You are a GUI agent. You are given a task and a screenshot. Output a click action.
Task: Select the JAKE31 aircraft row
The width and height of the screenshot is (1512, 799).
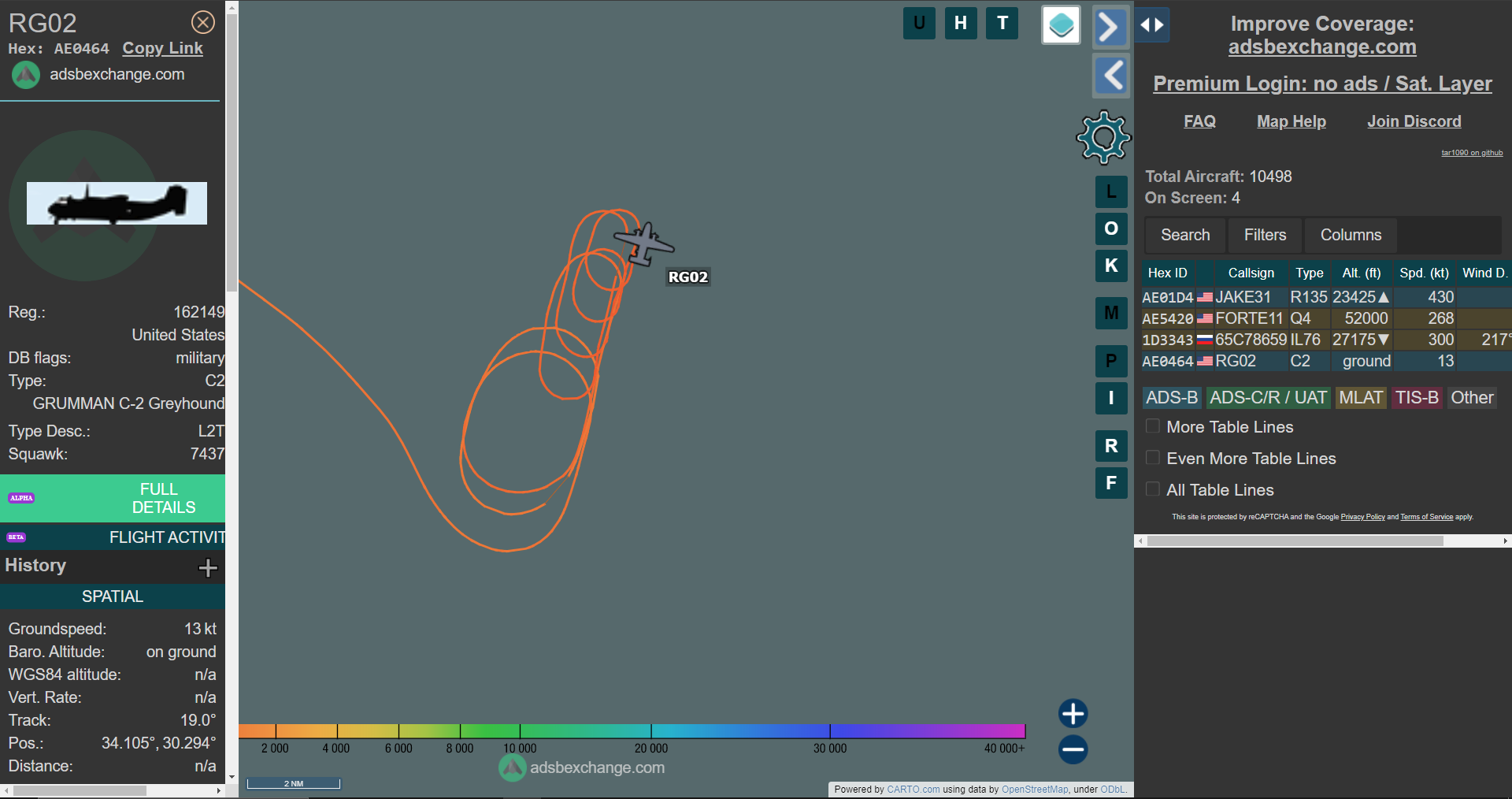point(1326,297)
